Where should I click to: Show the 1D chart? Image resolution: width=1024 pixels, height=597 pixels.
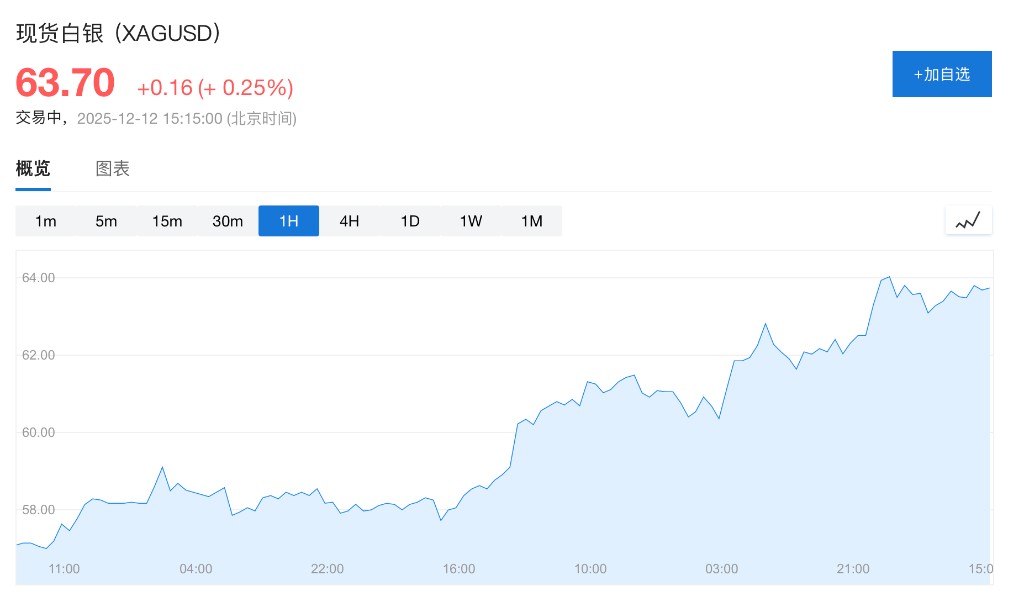410,221
